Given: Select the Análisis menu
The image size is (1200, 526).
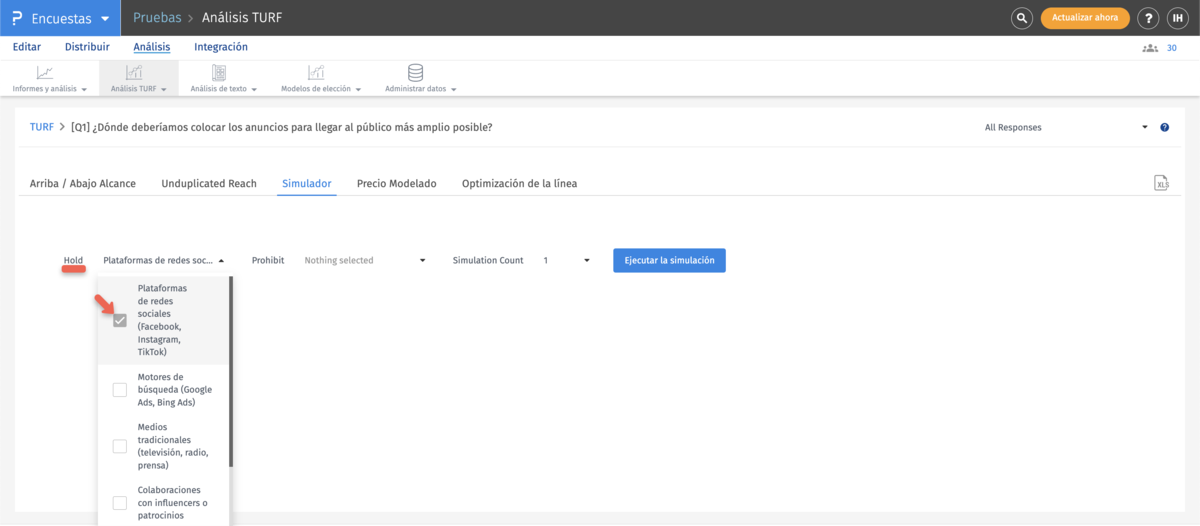Looking at the screenshot, I should (152, 47).
